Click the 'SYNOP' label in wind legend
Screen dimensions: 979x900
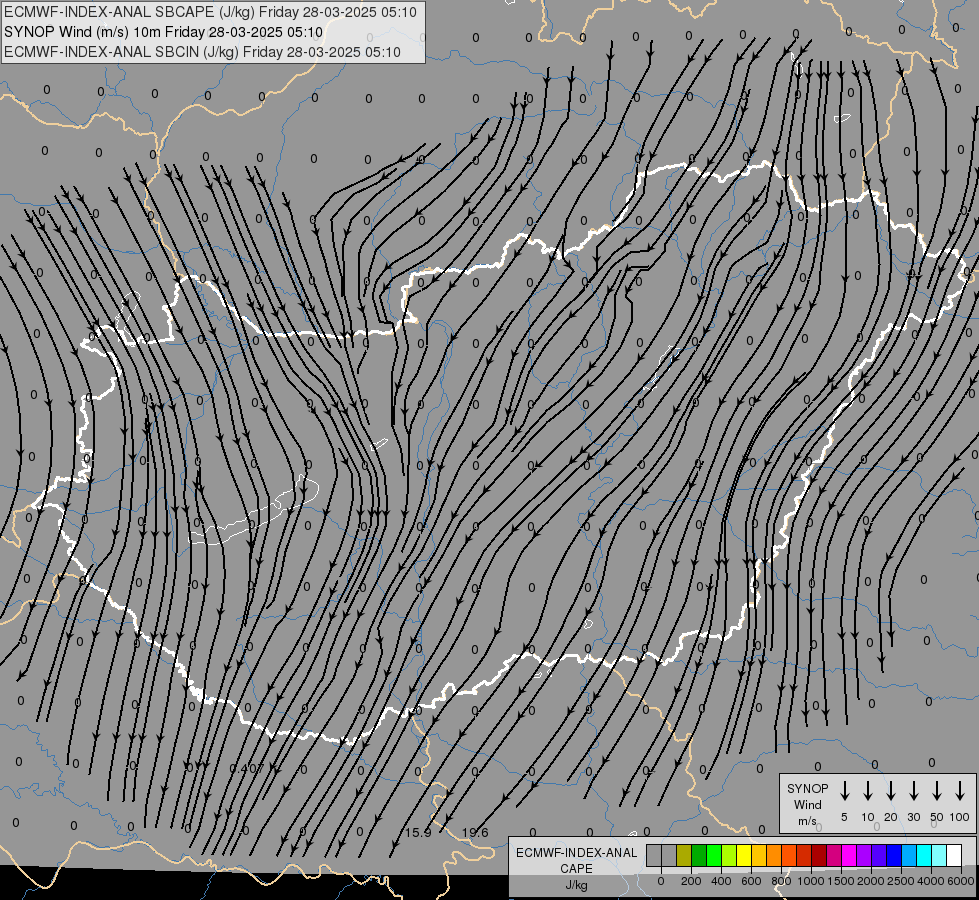pyautogui.click(x=807, y=788)
